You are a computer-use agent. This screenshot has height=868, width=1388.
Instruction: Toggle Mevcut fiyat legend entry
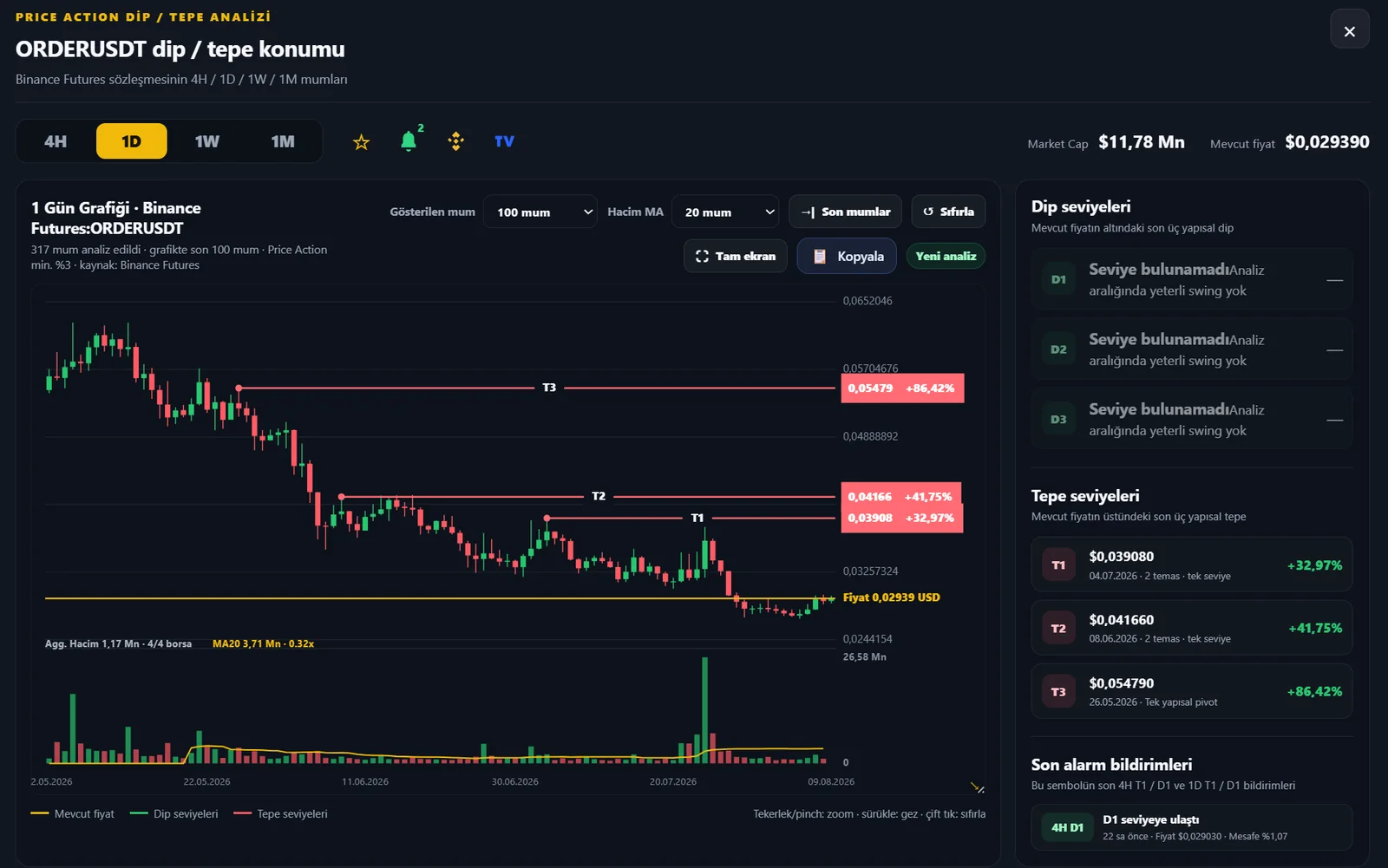73,814
